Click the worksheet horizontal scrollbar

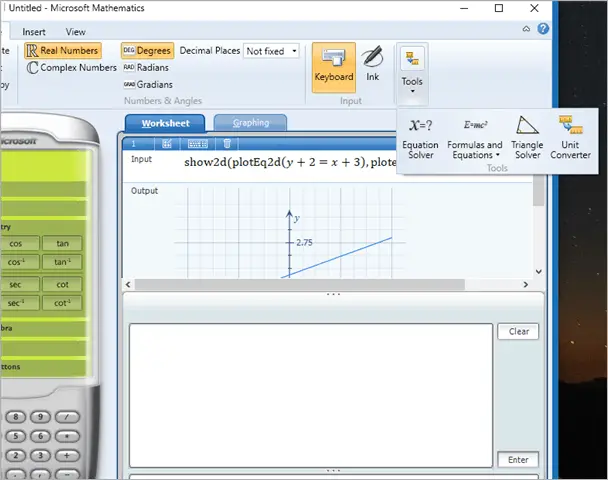pos(300,285)
